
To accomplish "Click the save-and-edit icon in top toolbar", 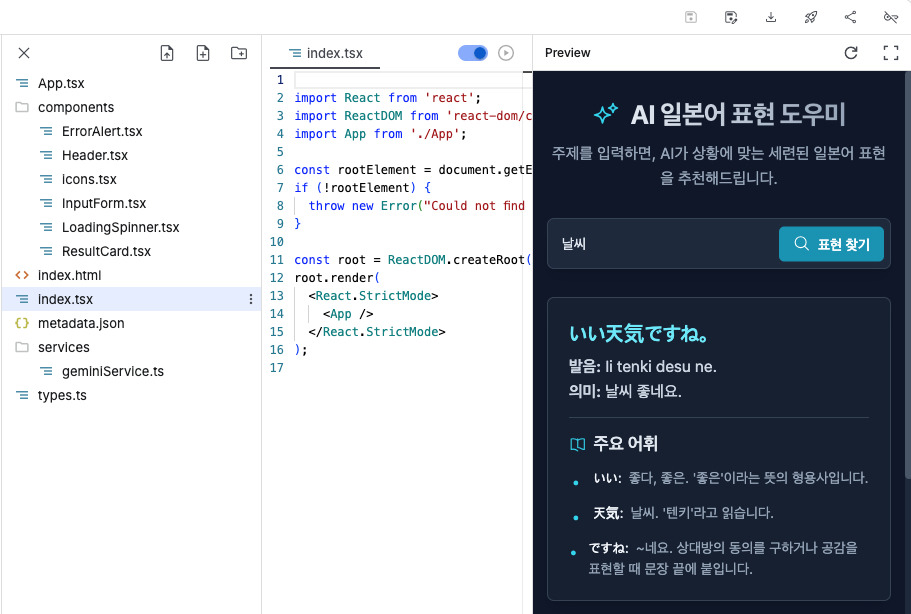I will [x=731, y=17].
